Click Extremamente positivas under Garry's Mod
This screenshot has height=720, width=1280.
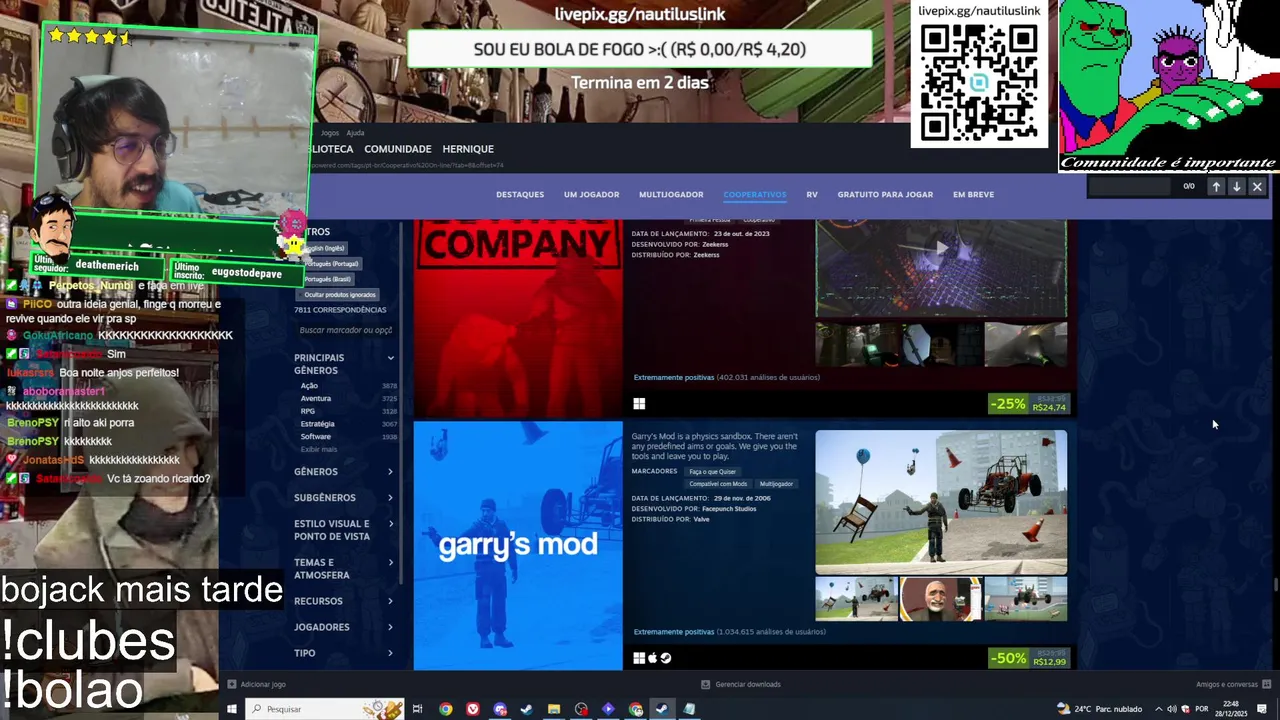point(674,632)
